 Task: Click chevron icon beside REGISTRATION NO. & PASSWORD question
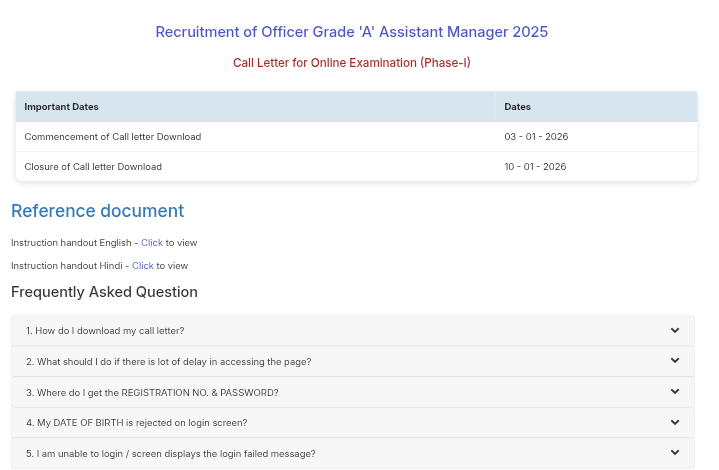675,392
